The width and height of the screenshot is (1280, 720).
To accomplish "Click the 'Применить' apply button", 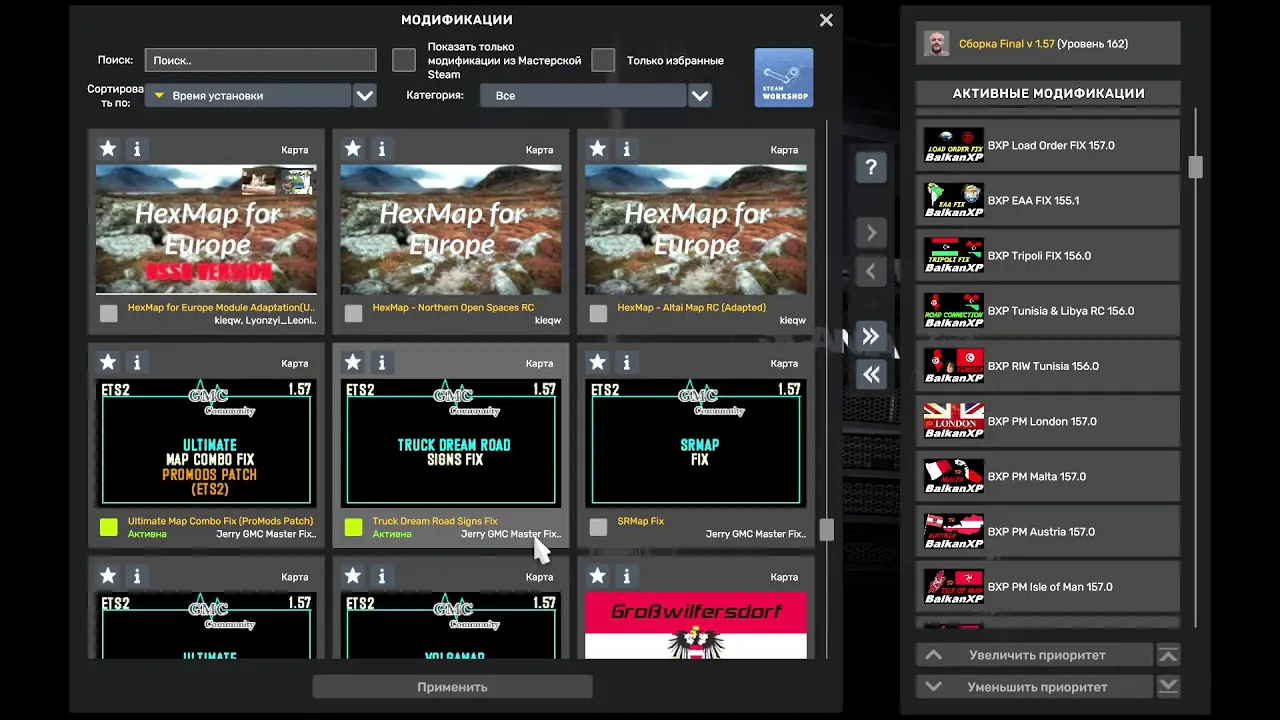I will [x=452, y=687].
